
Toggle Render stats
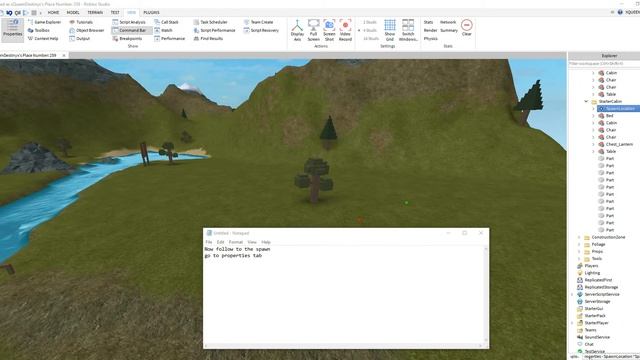coord(430,30)
